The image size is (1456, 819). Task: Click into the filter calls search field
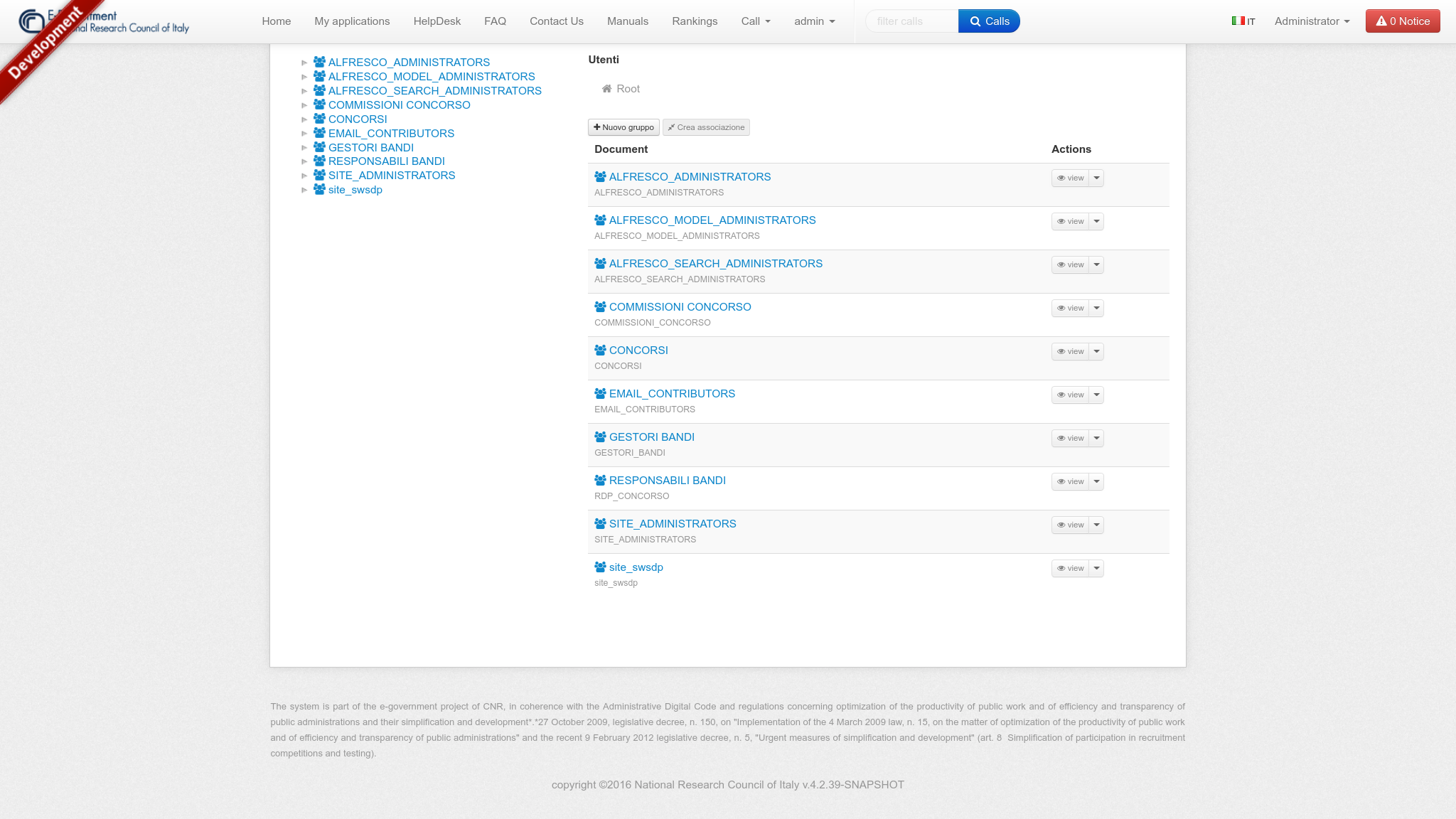click(911, 21)
